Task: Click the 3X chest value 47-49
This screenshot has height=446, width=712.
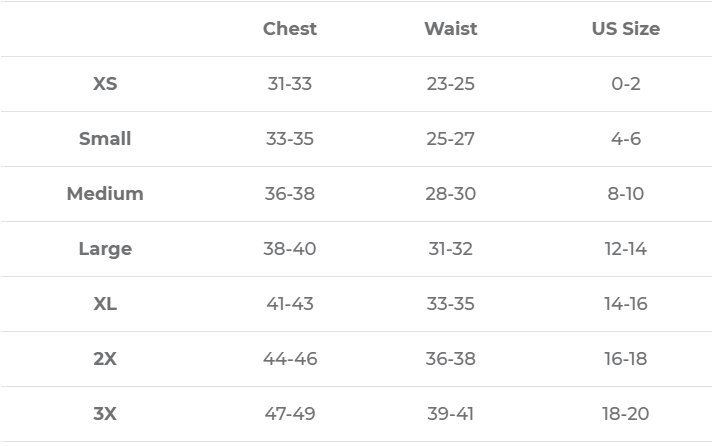Action: [x=290, y=414]
